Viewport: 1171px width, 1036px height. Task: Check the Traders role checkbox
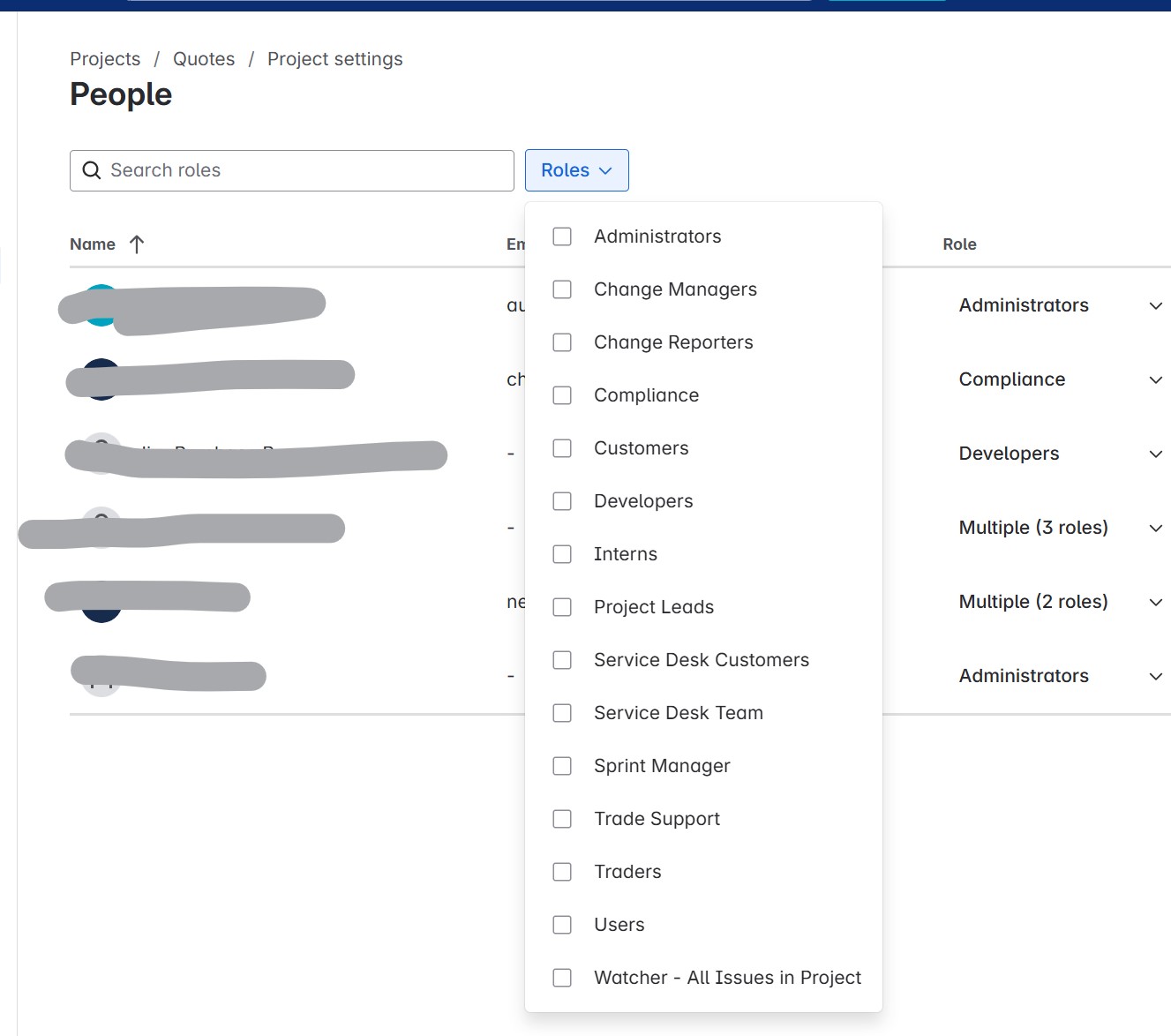point(562,872)
